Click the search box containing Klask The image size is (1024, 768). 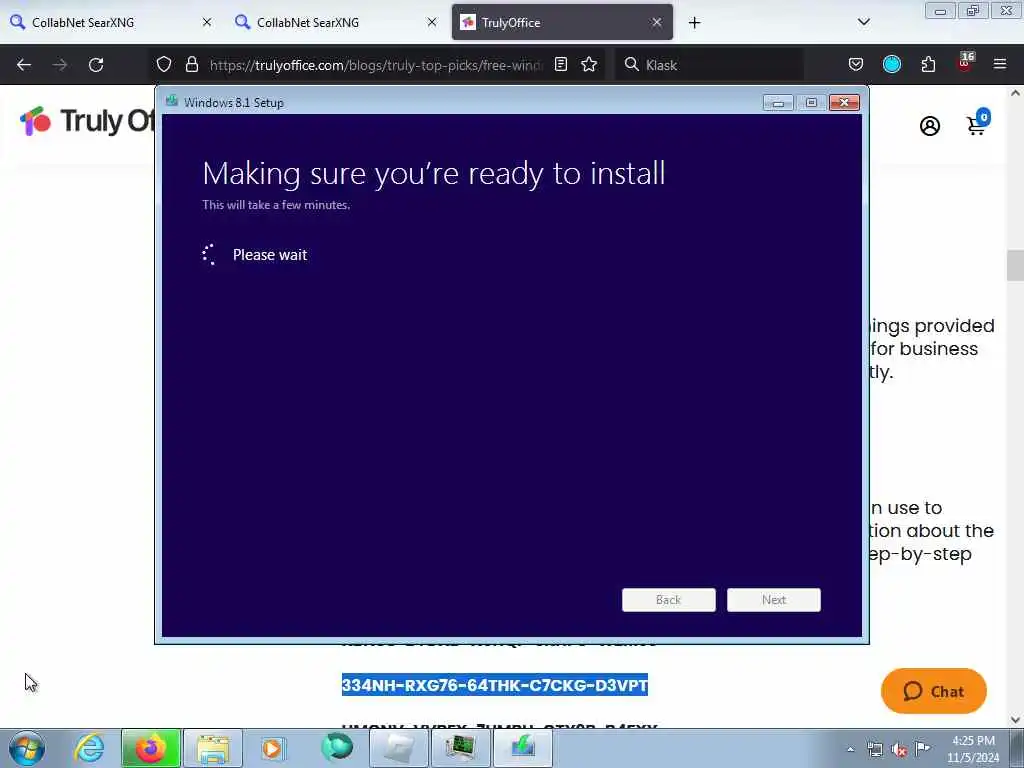[x=709, y=65]
